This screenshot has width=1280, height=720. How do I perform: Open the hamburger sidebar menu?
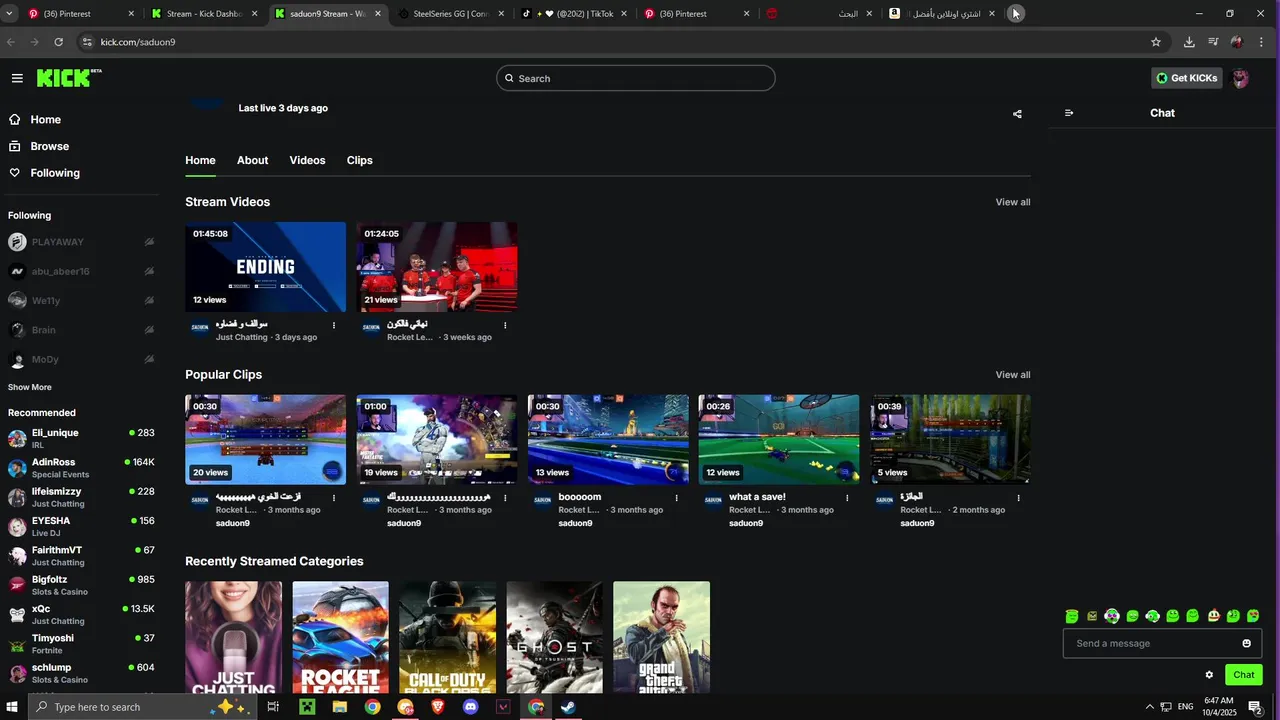[x=17, y=78]
